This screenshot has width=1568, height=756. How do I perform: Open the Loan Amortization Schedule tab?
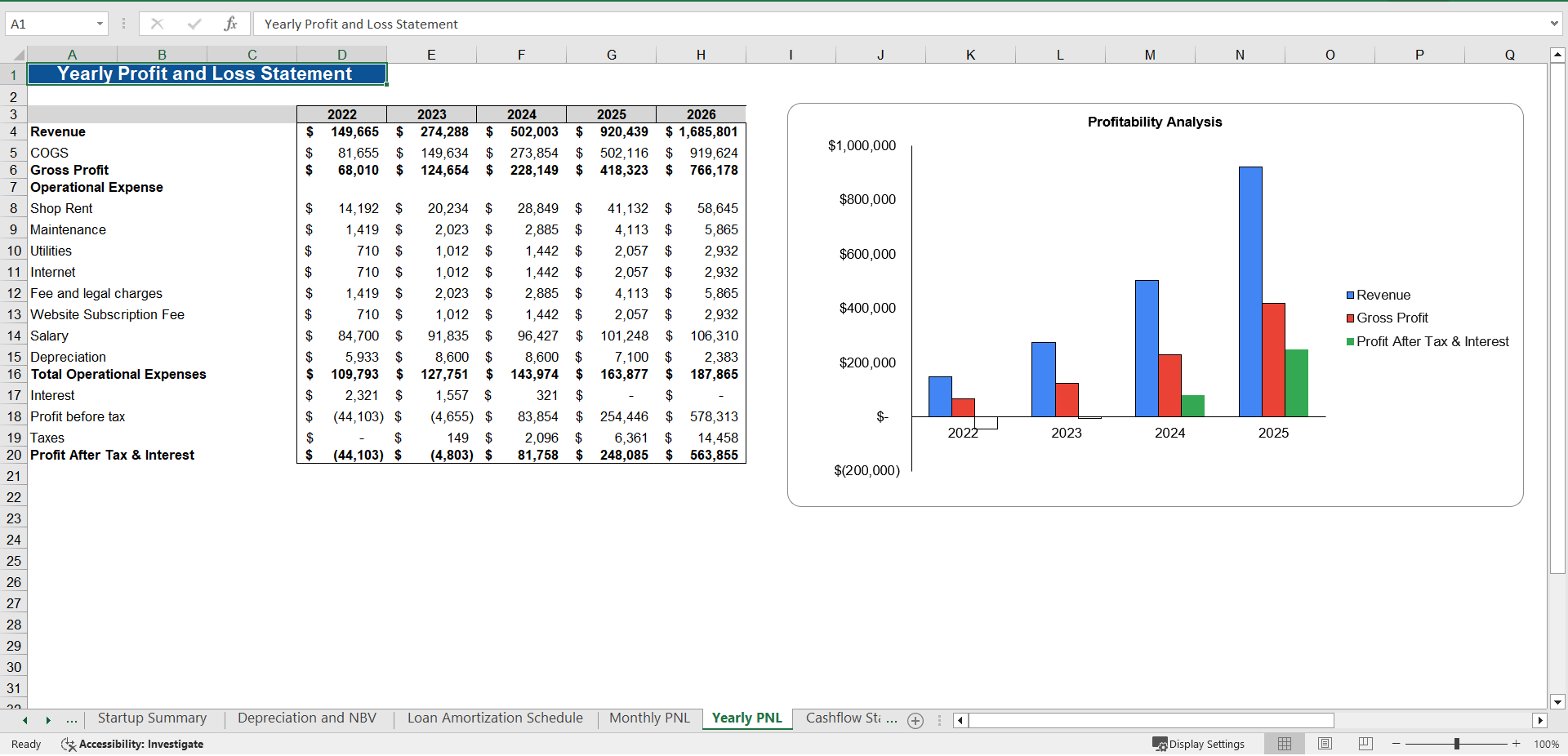click(x=495, y=718)
